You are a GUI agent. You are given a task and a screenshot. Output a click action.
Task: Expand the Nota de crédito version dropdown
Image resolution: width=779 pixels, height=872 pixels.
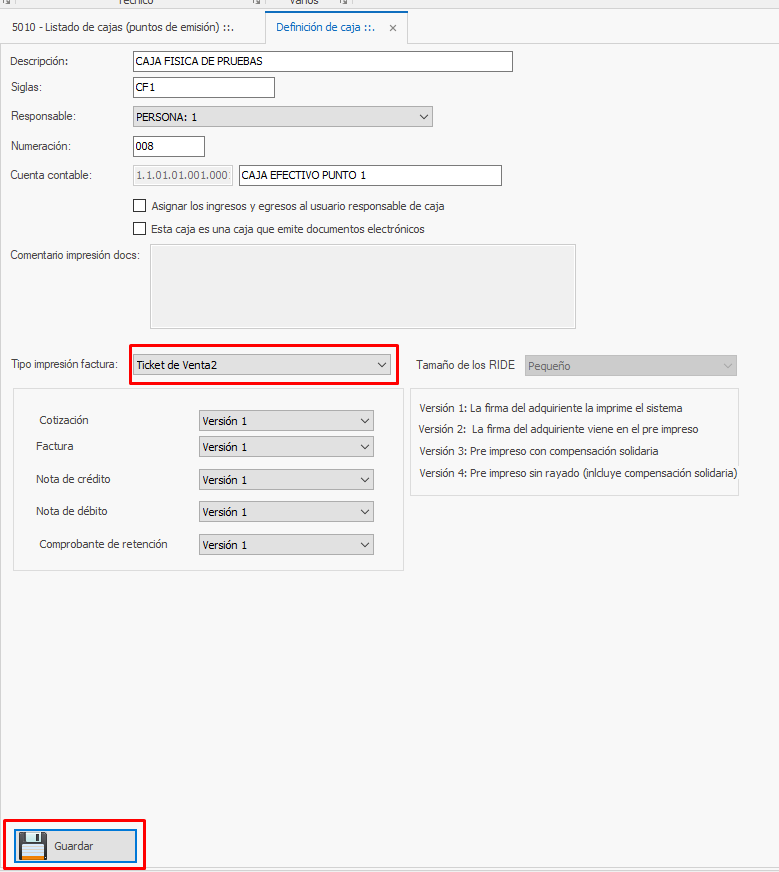pyautogui.click(x=286, y=480)
